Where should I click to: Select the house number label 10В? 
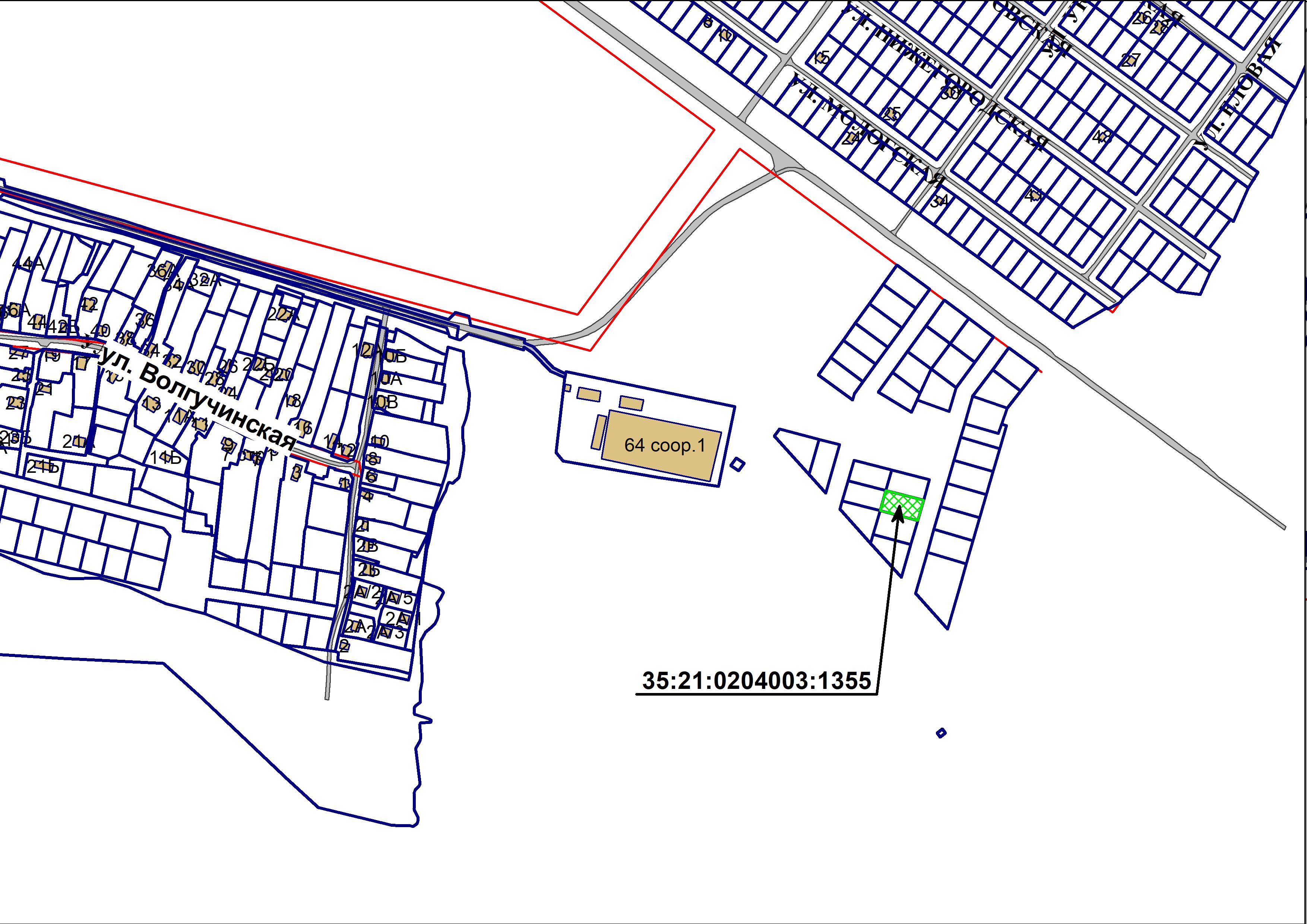point(383,402)
